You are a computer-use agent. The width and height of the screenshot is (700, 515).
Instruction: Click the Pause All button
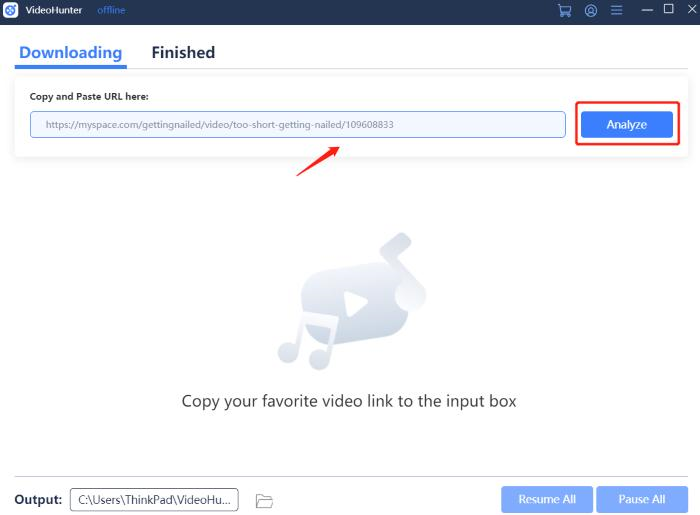(642, 499)
